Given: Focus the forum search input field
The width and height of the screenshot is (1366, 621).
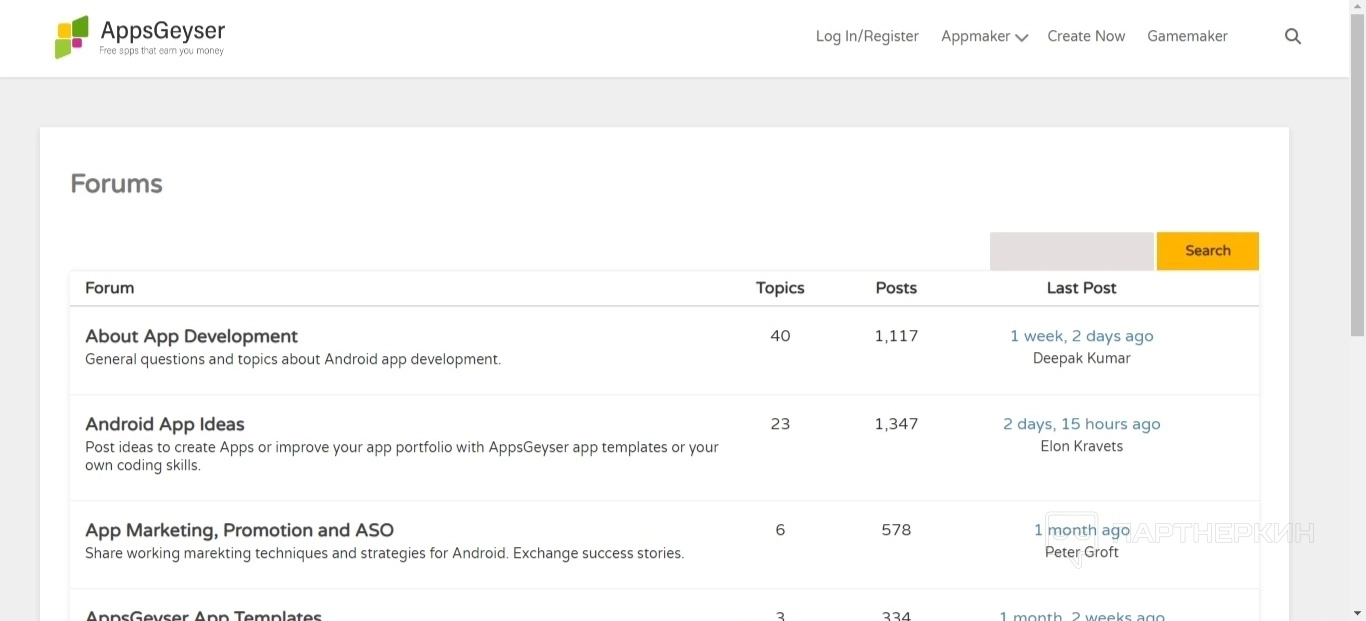Looking at the screenshot, I should point(1071,251).
